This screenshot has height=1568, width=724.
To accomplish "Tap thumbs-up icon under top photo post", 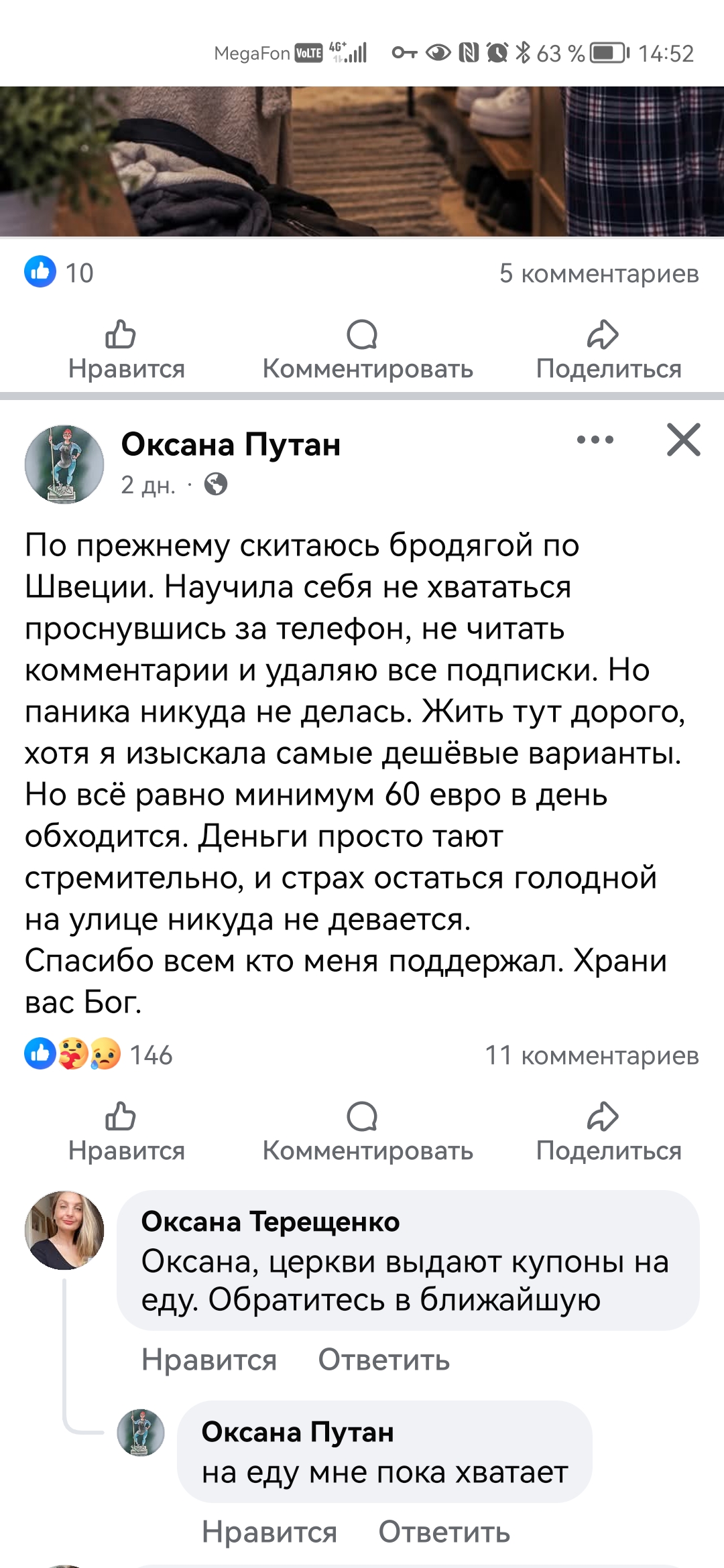I will pos(121,334).
